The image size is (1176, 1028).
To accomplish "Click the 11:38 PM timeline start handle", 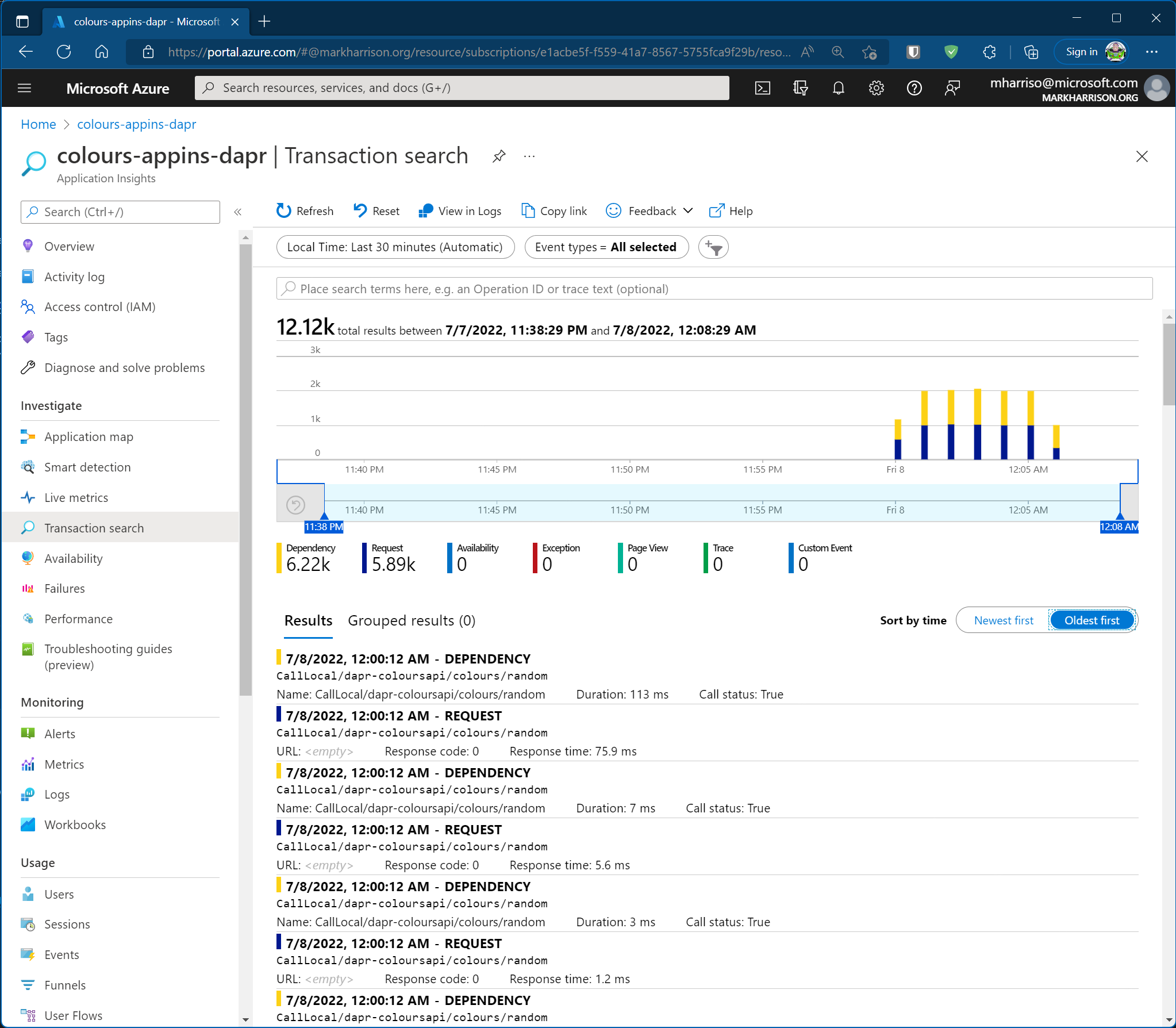I will 324,526.
